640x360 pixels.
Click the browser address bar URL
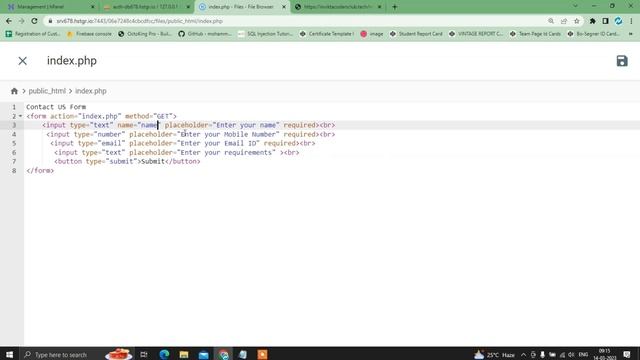pyautogui.click(x=139, y=21)
